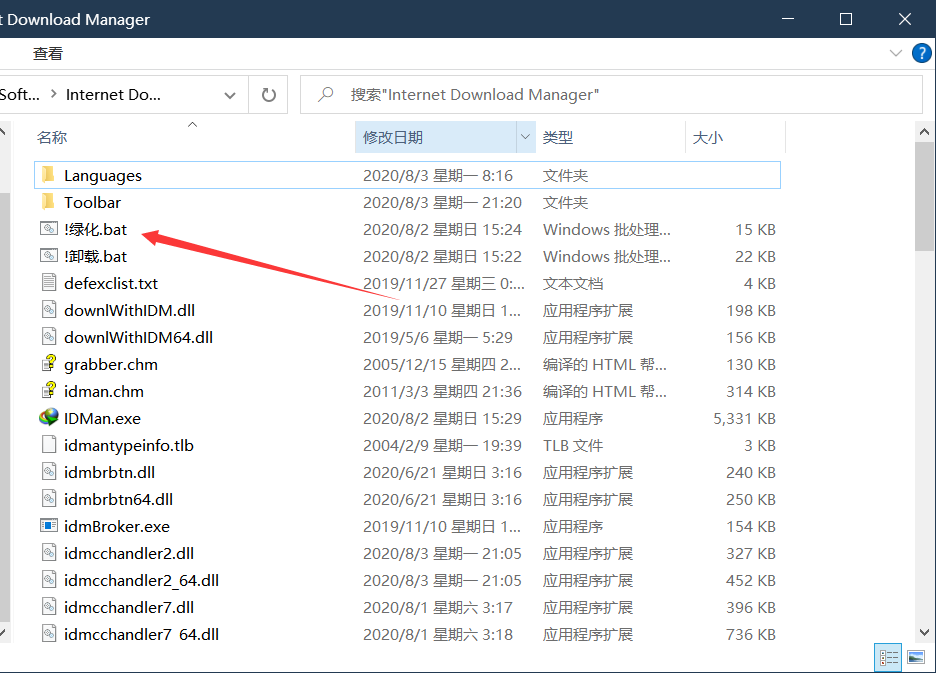Switch to large thumbnails view icon

916,657
